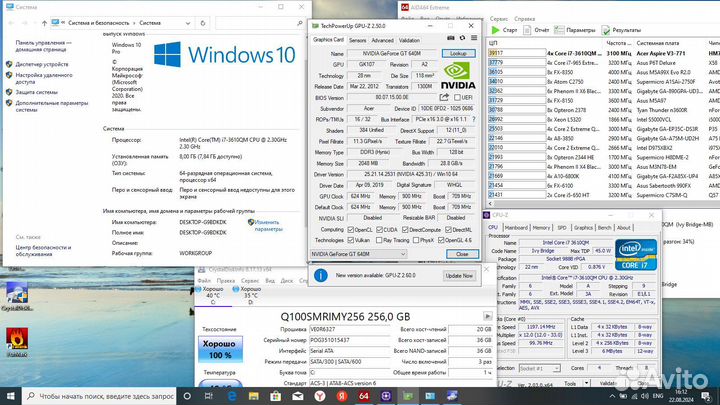Toggle the UEFI checkbox in GPU-Z

click(457, 97)
